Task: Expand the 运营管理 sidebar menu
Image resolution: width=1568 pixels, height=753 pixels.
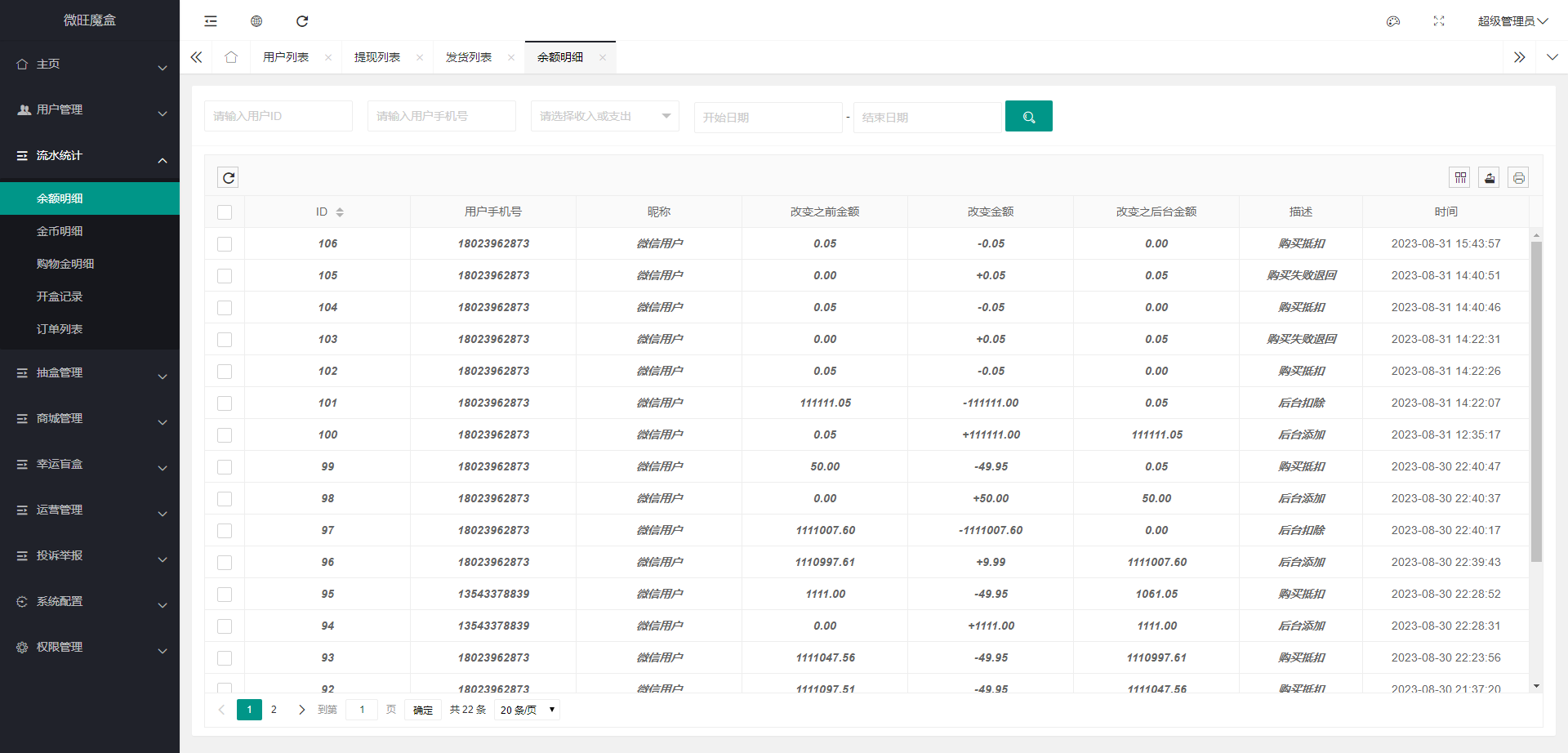Action: coord(90,510)
